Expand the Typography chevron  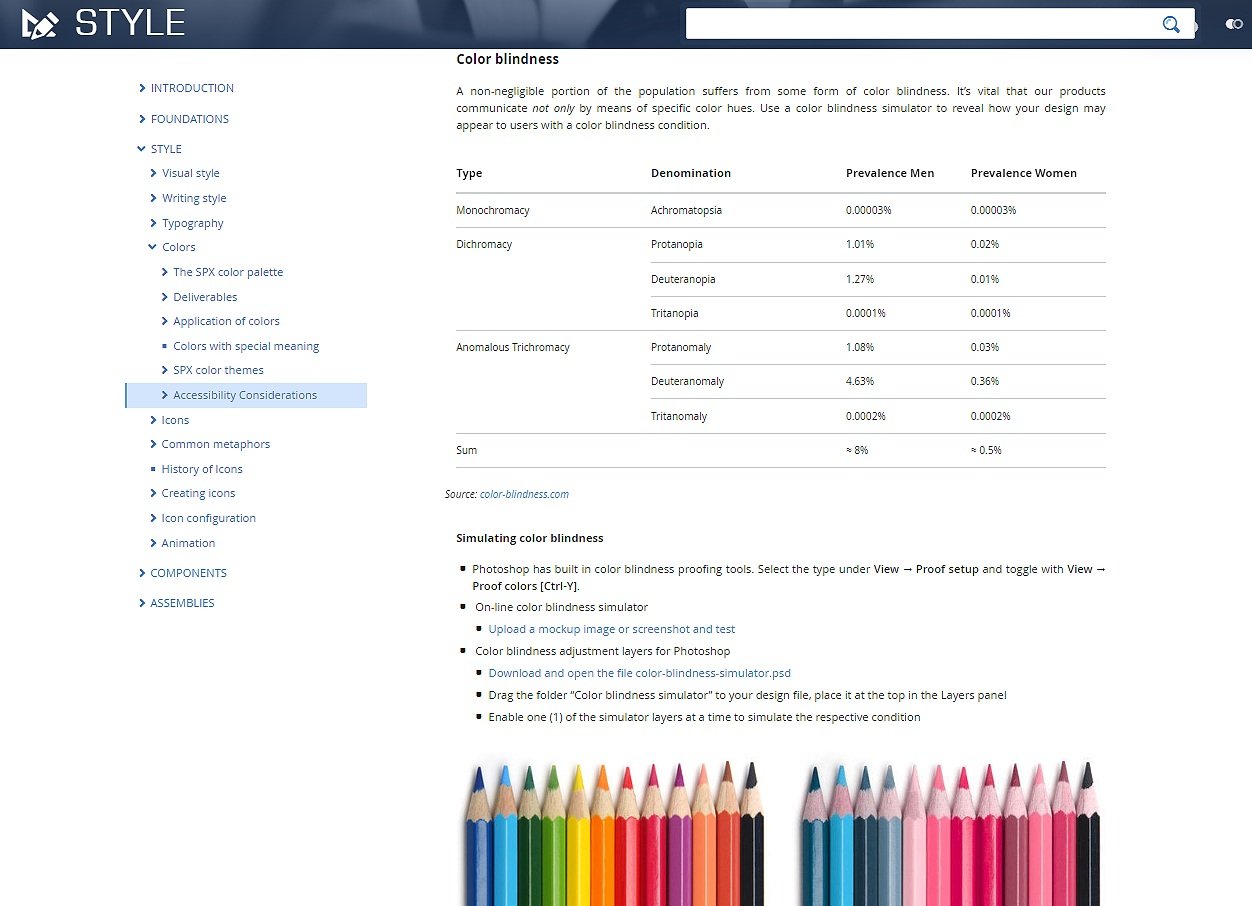[153, 223]
